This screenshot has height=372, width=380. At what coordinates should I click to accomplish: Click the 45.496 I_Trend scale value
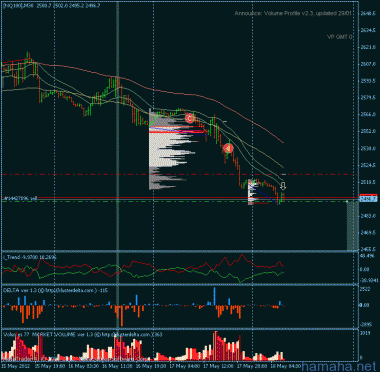point(368,255)
